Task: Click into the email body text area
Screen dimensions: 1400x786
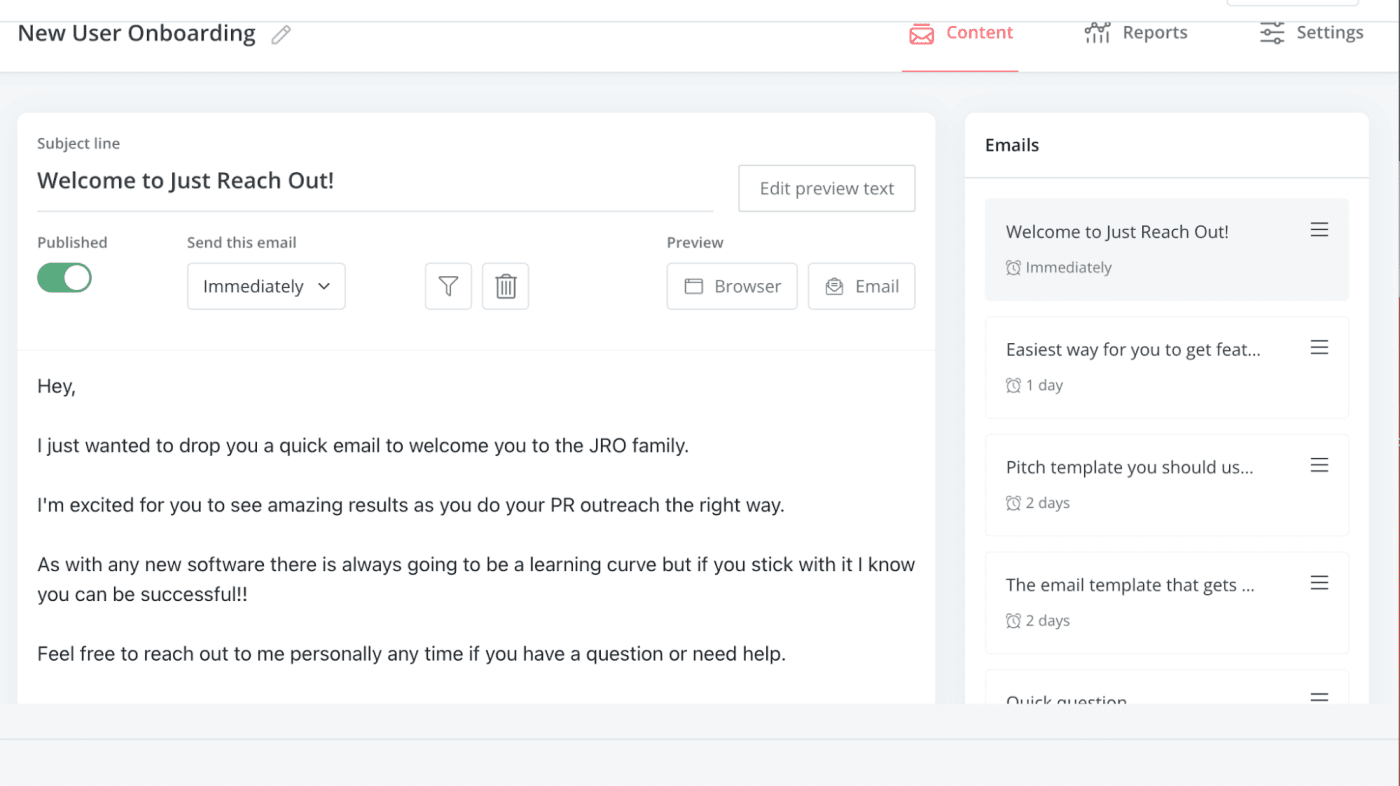Action: tap(476, 525)
